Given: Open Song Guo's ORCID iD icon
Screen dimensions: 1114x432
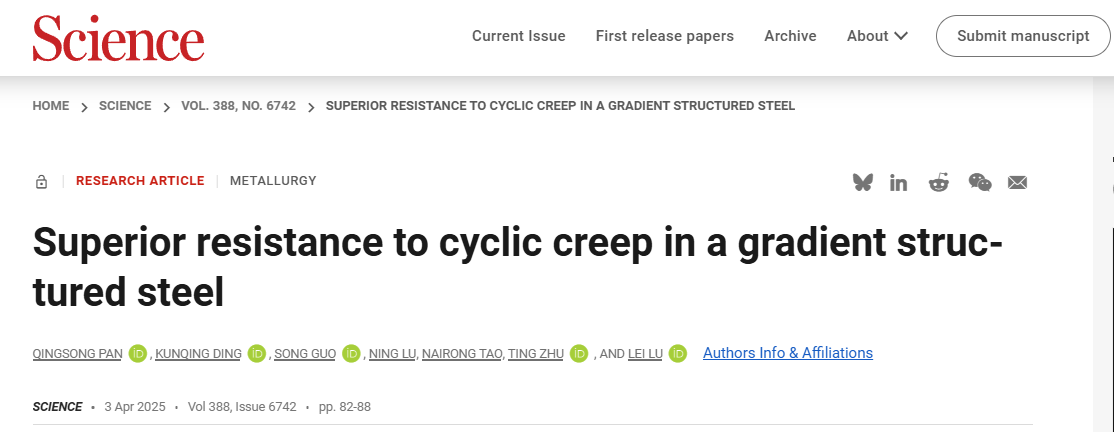Looking at the screenshot, I should (351, 353).
